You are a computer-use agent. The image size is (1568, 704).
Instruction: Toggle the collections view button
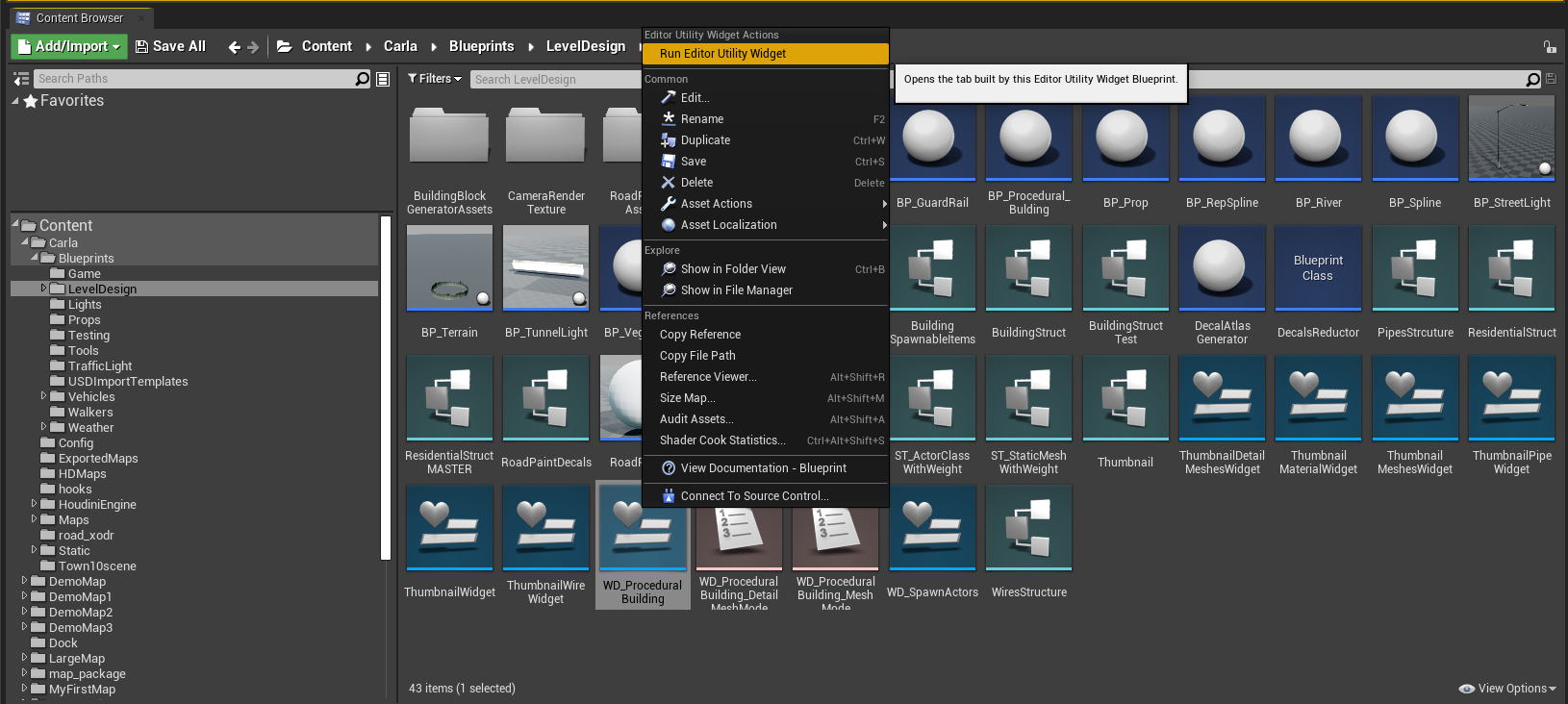(383, 79)
